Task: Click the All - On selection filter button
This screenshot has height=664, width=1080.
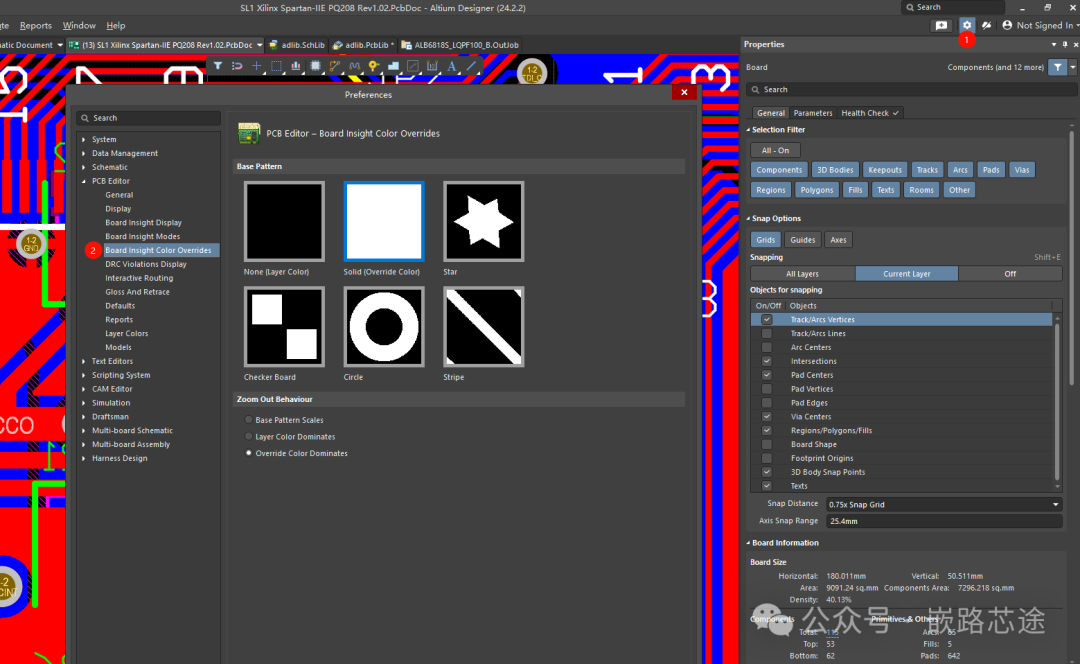Action: tap(775, 150)
